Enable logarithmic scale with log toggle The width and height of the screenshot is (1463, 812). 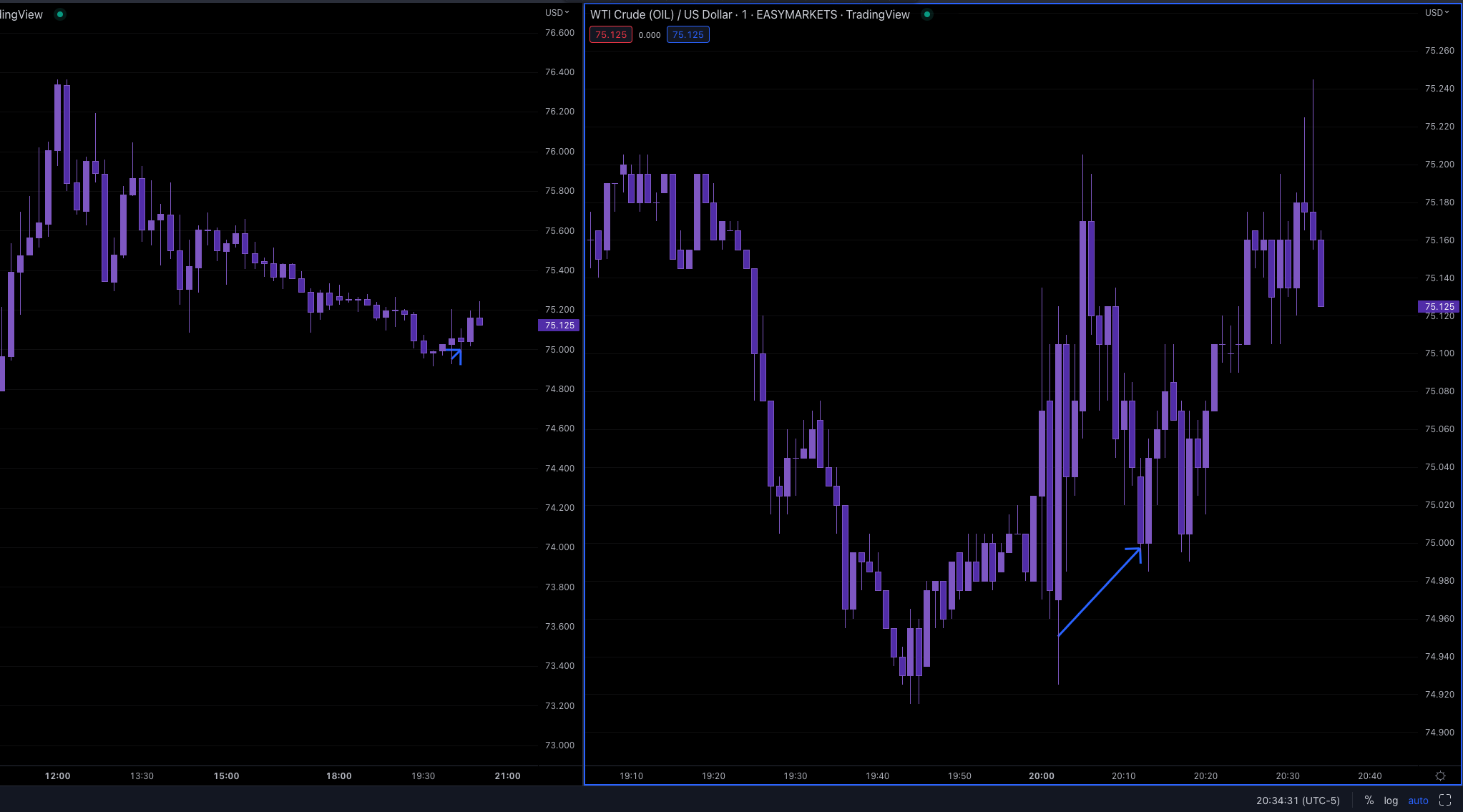[1391, 801]
